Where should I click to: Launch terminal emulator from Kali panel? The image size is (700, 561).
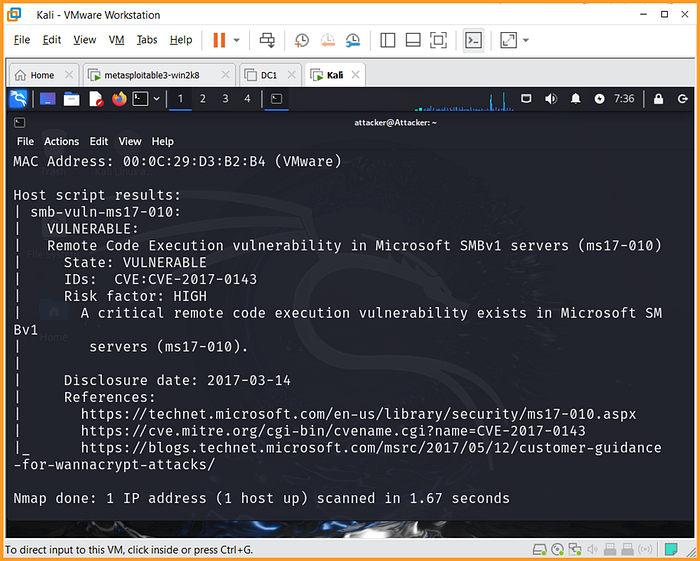(x=140, y=99)
